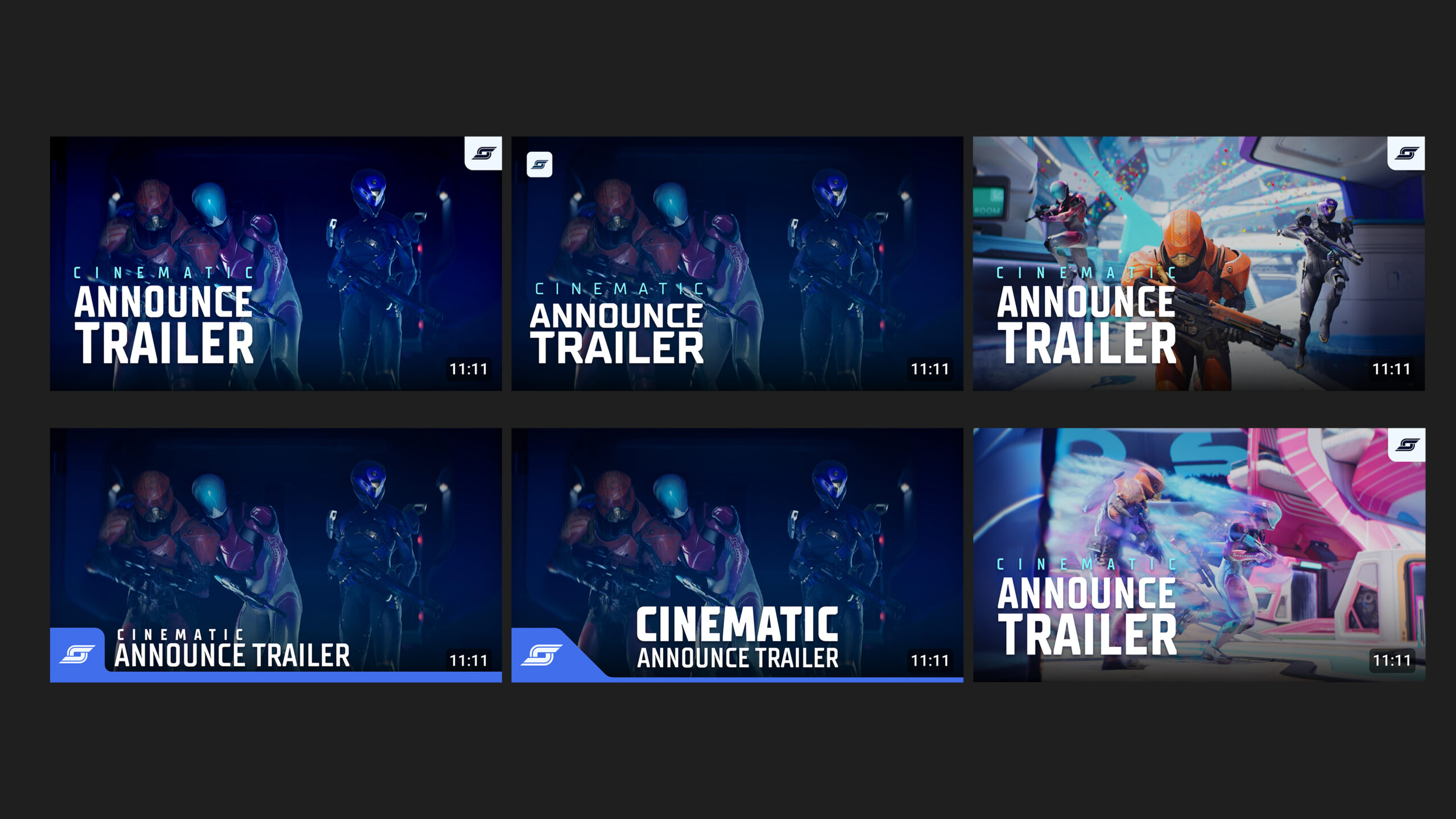1456x819 pixels.
Task: Click 11:11 badge beside single-line Announce Trailer title
Action: pyautogui.click(x=468, y=660)
